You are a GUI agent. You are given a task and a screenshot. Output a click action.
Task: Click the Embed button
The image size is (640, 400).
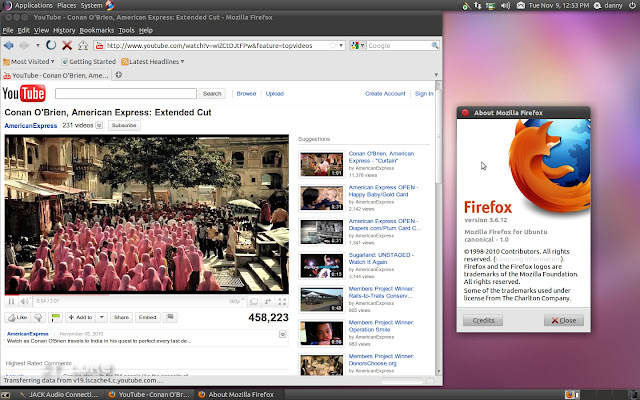147,317
